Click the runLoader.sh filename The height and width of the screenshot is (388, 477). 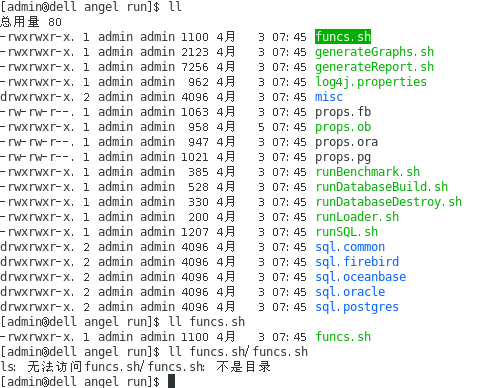point(357,217)
